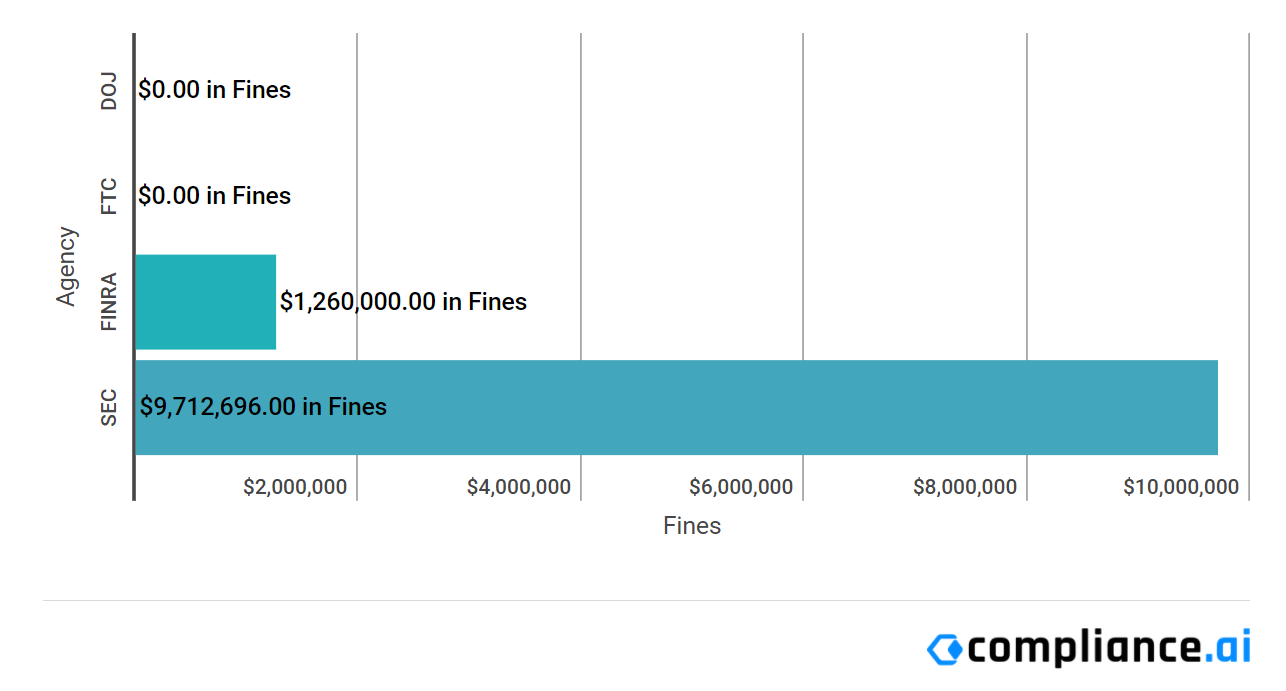Click the Fines horizontal axis title
This screenshot has height=691, width=1286.
click(x=692, y=526)
